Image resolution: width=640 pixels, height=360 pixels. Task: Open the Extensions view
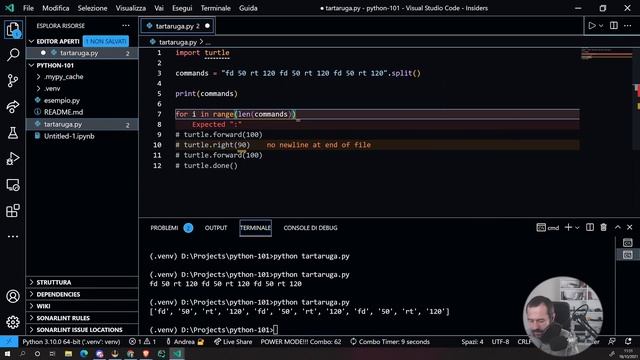tap(13, 211)
